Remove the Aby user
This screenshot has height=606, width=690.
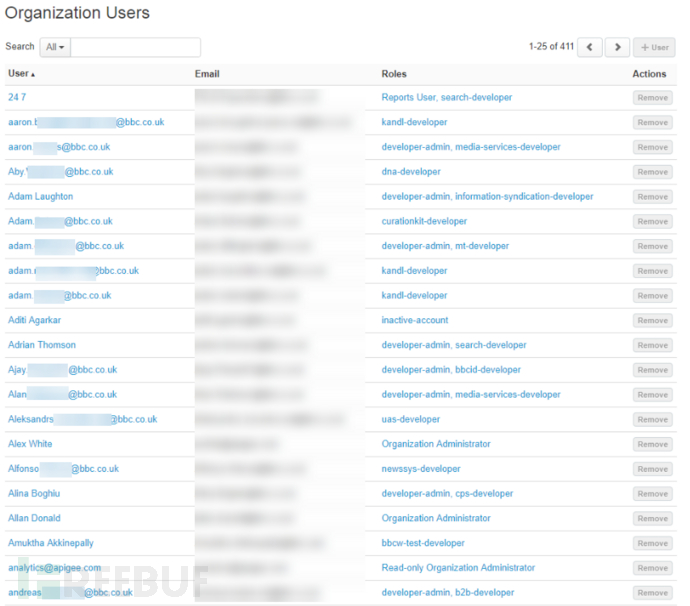click(653, 172)
